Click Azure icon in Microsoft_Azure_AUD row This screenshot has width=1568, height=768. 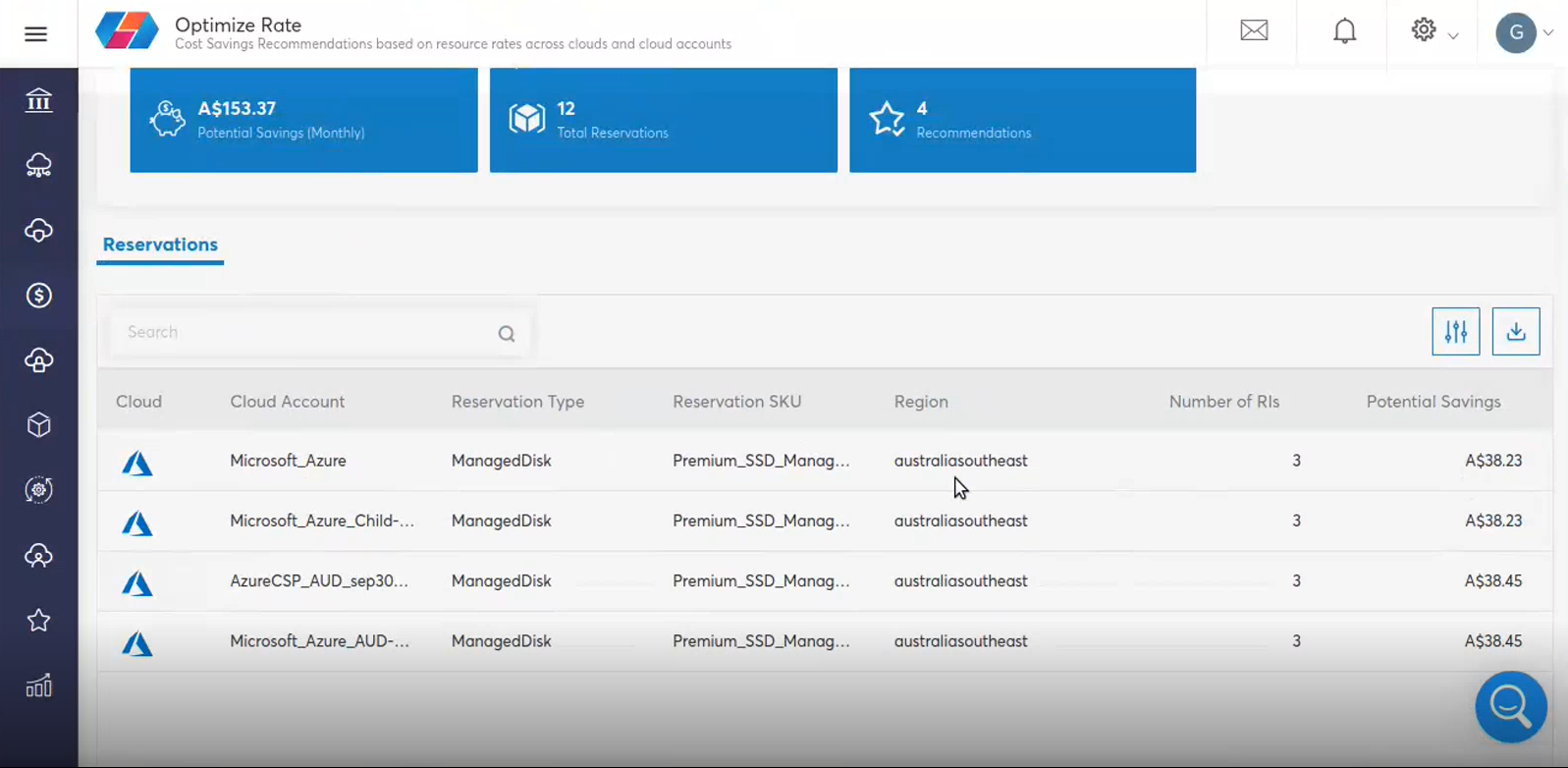136,643
